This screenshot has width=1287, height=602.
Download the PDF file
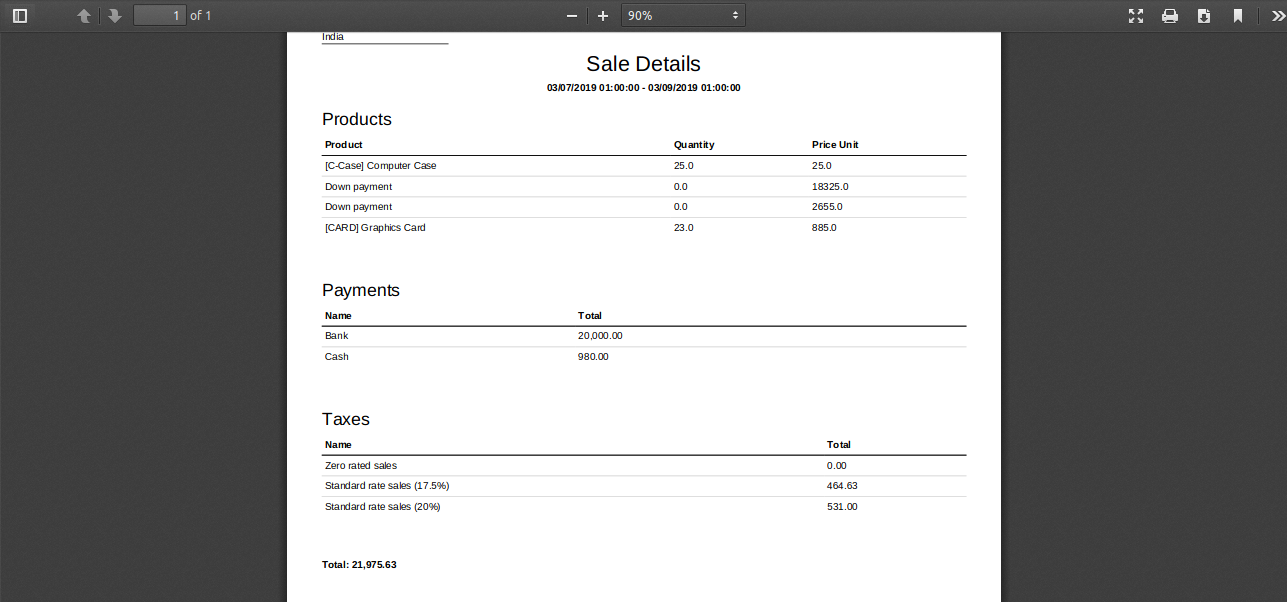pos(1204,16)
